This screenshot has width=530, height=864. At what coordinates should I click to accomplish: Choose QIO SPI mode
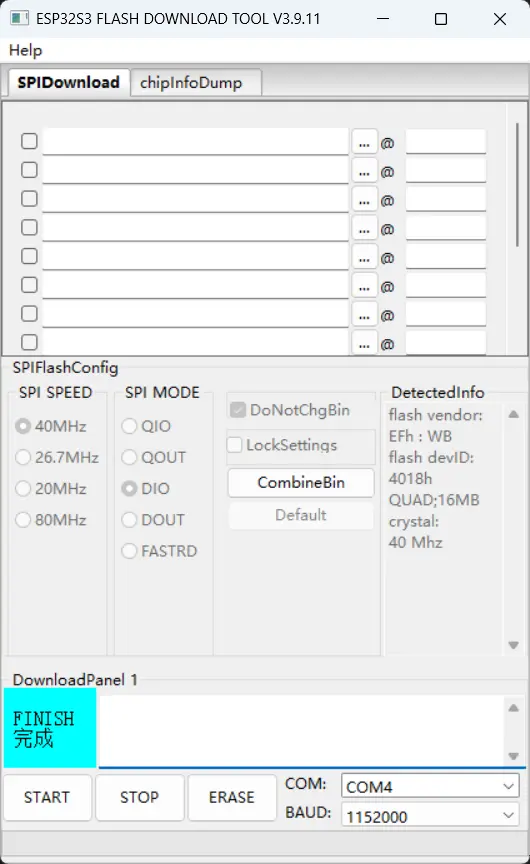[x=129, y=426]
